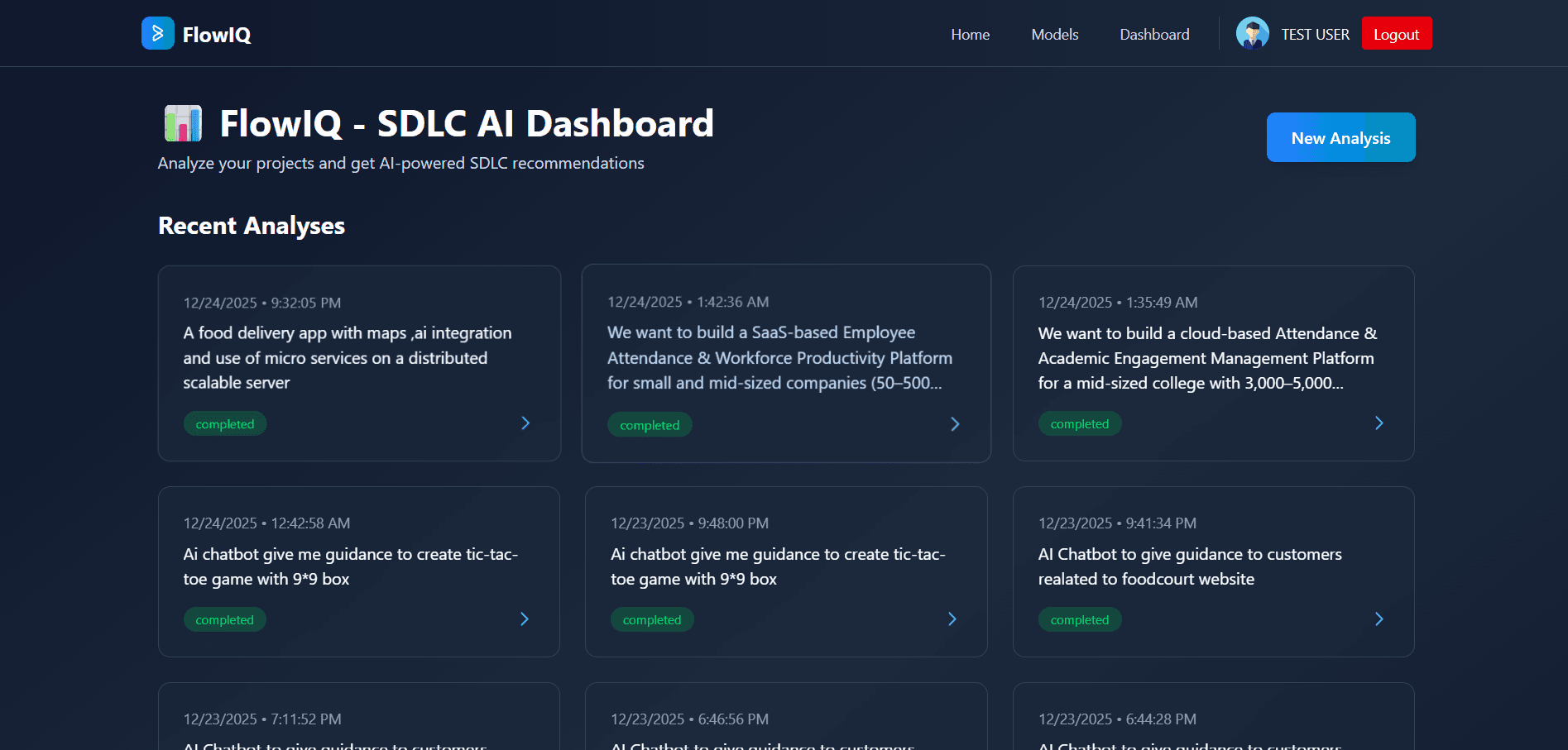Click completed badge on 9:48:00 PM card
Screen dimensions: 1568x750
point(652,619)
